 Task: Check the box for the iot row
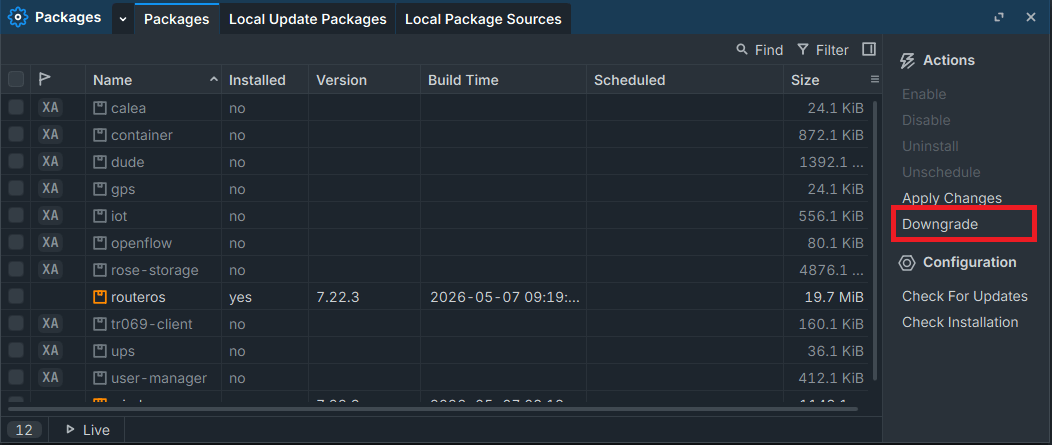(16, 215)
